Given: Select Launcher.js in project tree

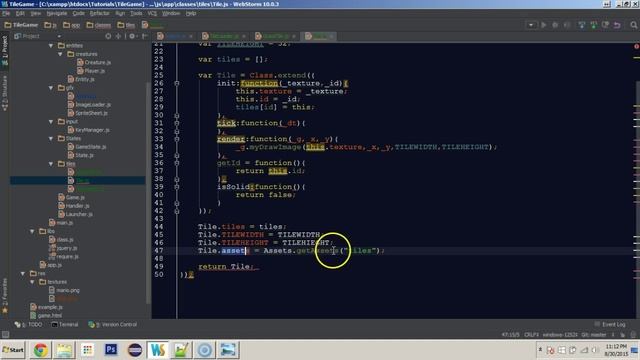Looking at the screenshot, I should coord(75,214).
